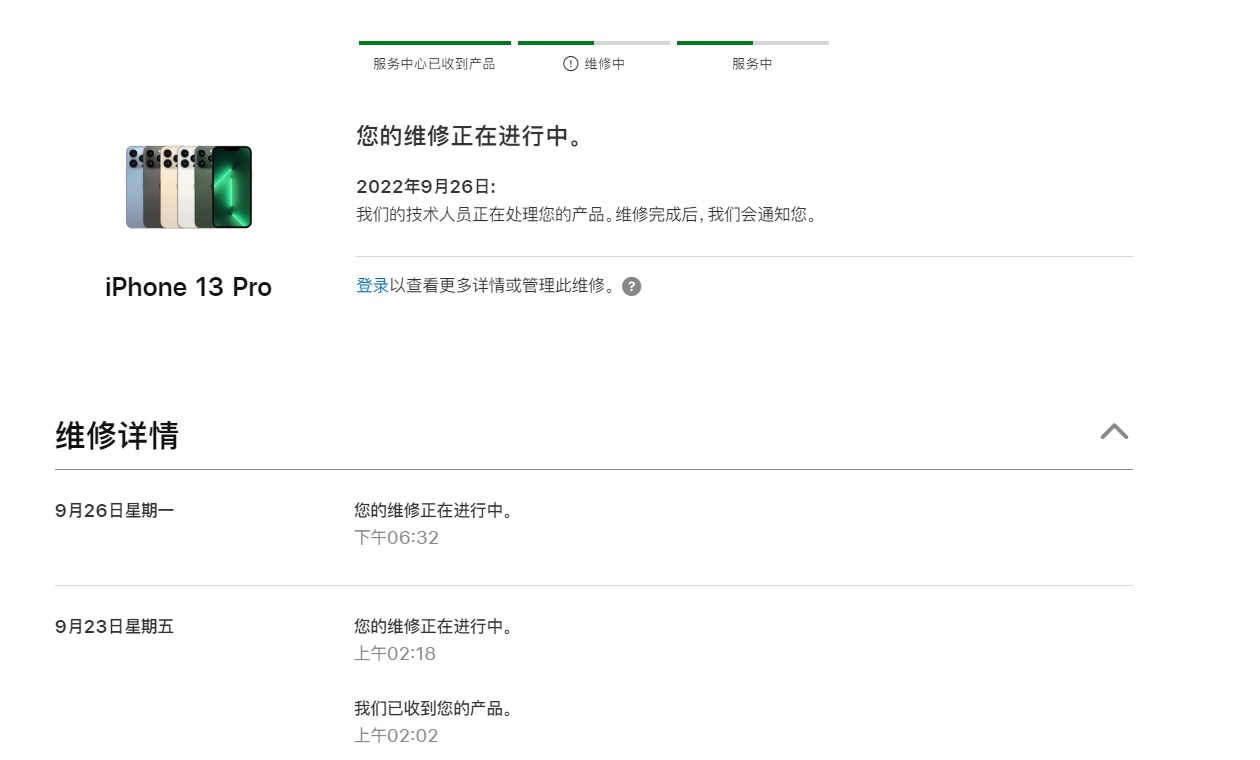Click the iPhone 13 Pro product image
The image size is (1260, 760).
[189, 187]
